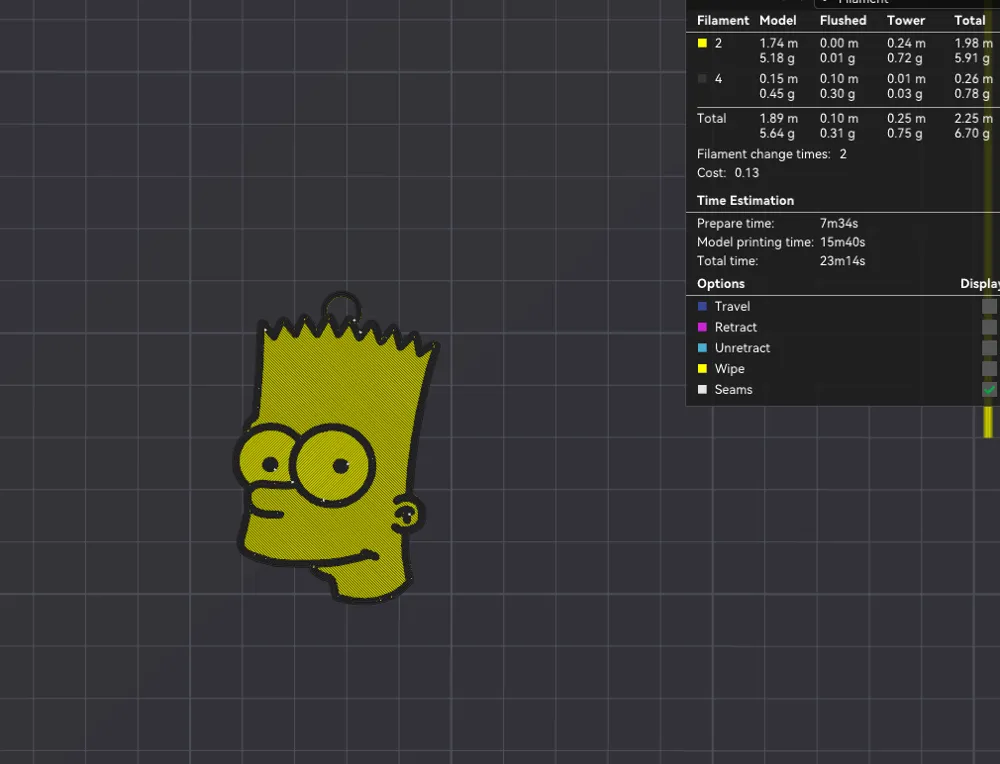Click the Filament column header
Screen dimensions: 1000x764
tap(723, 20)
